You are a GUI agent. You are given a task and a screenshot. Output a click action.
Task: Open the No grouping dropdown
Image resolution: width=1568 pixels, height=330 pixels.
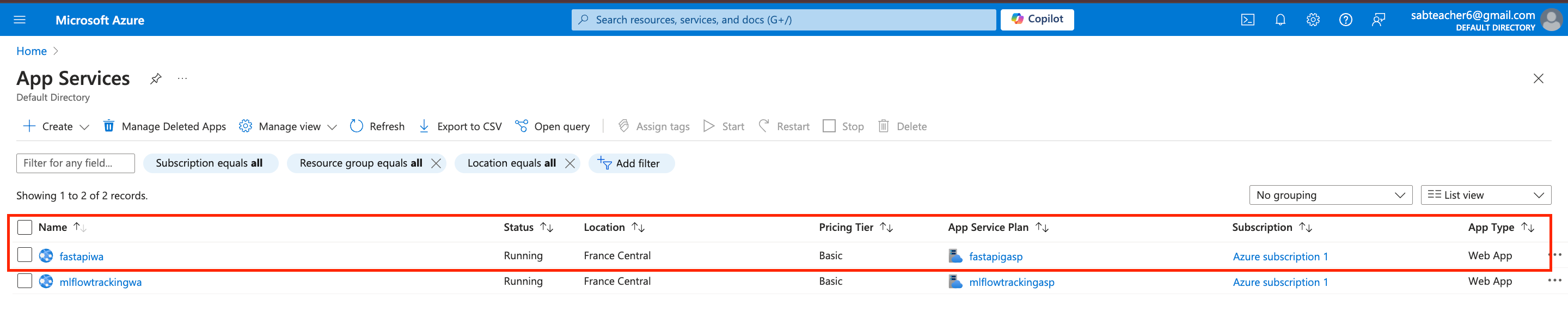(1330, 195)
